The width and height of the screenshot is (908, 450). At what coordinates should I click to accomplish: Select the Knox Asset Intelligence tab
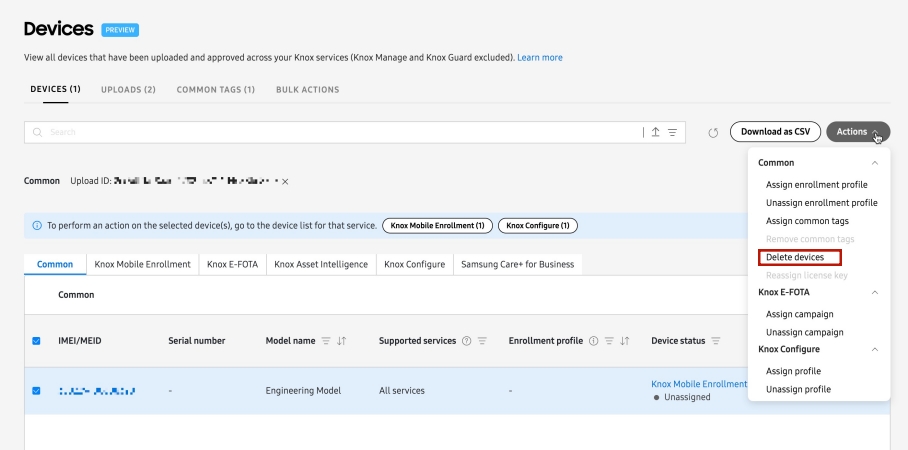321,264
